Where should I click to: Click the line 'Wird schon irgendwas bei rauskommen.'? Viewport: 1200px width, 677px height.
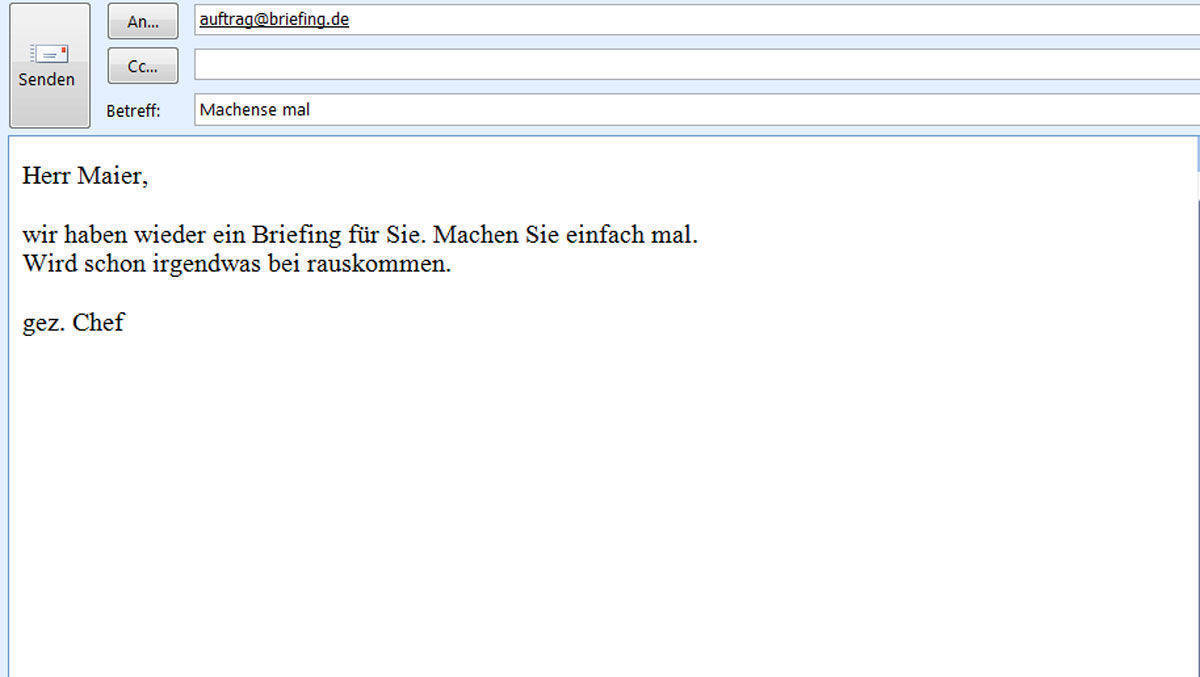pyautogui.click(x=237, y=265)
